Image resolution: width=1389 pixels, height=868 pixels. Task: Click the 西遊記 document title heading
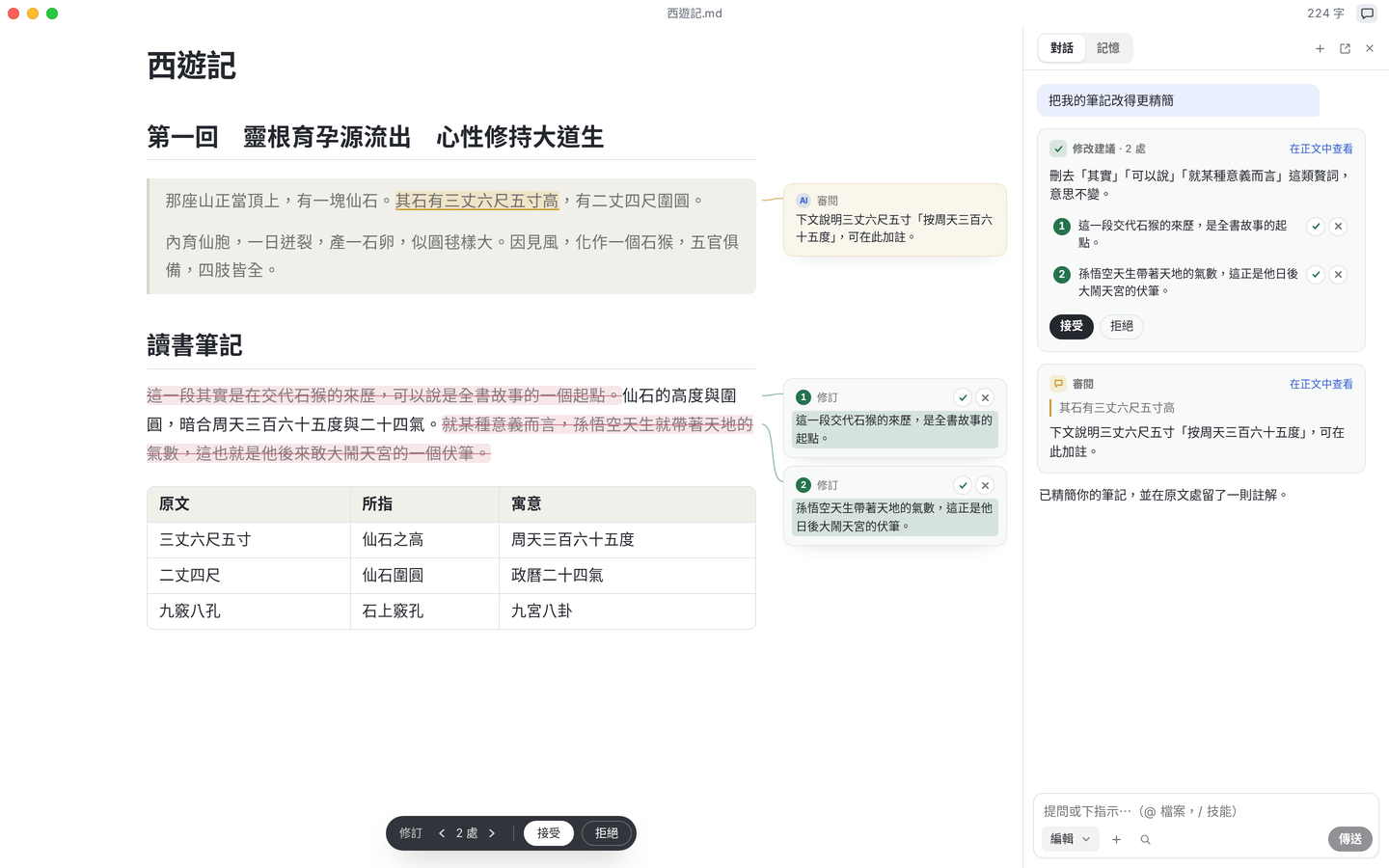191,66
